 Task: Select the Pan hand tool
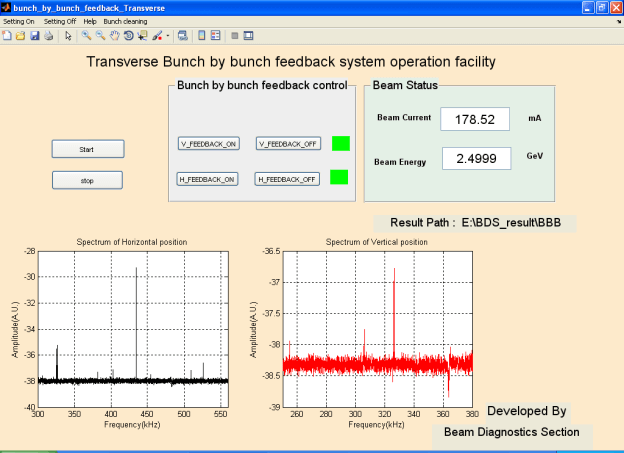click(115, 36)
